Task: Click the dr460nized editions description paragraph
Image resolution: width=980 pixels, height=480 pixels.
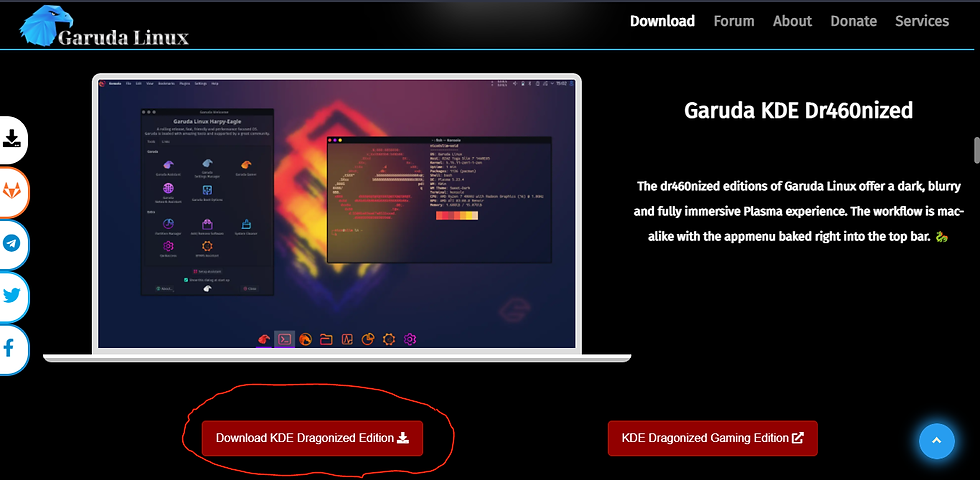Action: (x=798, y=211)
